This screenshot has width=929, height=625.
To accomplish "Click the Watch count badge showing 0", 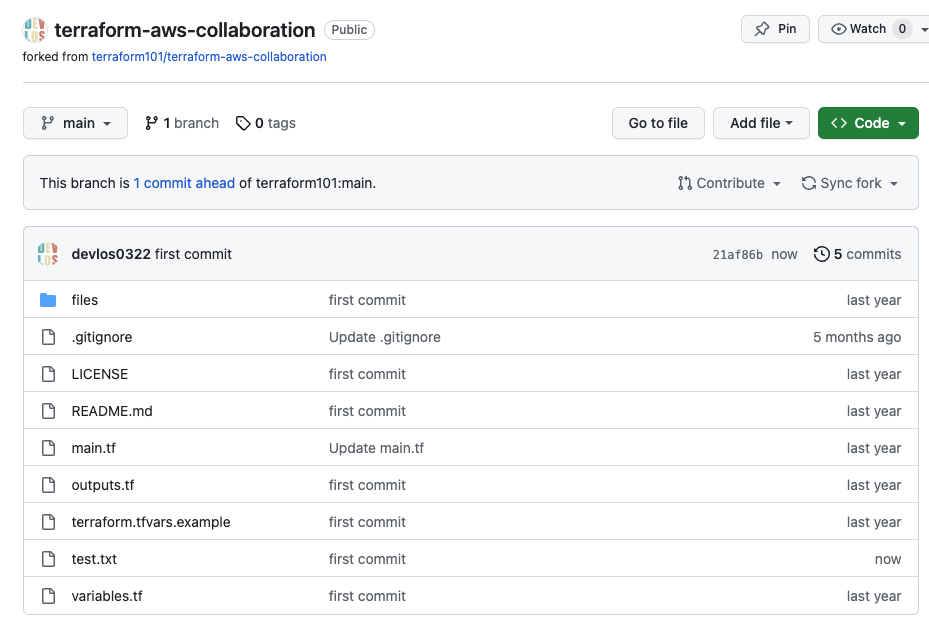I will (902, 29).
